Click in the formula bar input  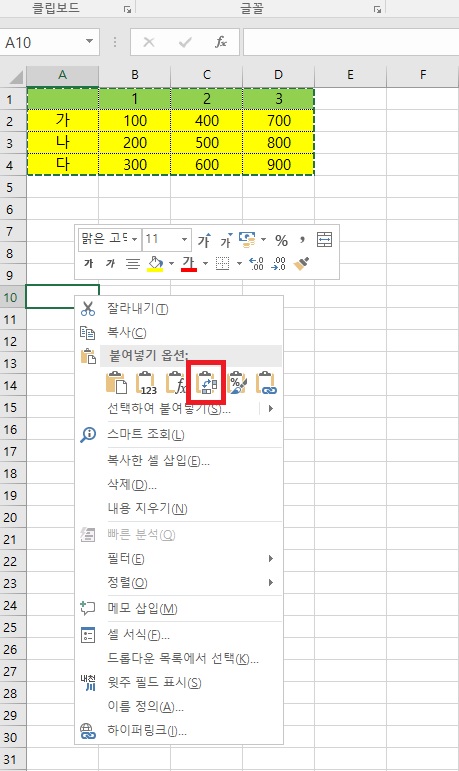click(351, 42)
